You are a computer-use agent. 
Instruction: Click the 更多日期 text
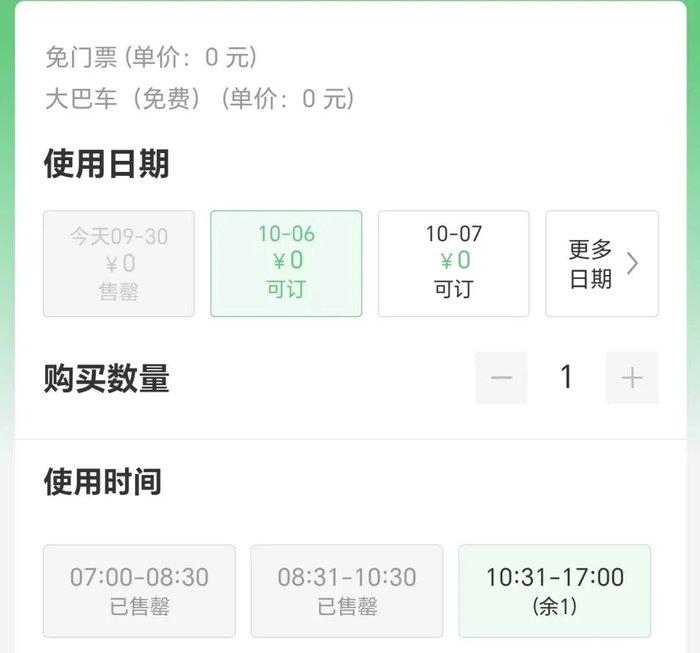click(590, 264)
